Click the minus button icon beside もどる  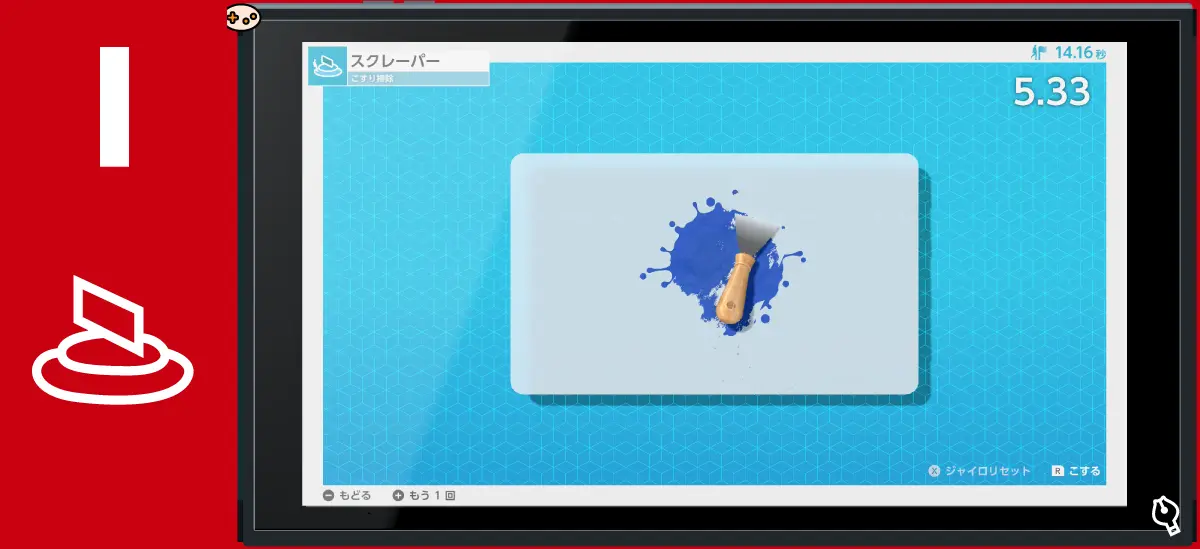click(328, 495)
